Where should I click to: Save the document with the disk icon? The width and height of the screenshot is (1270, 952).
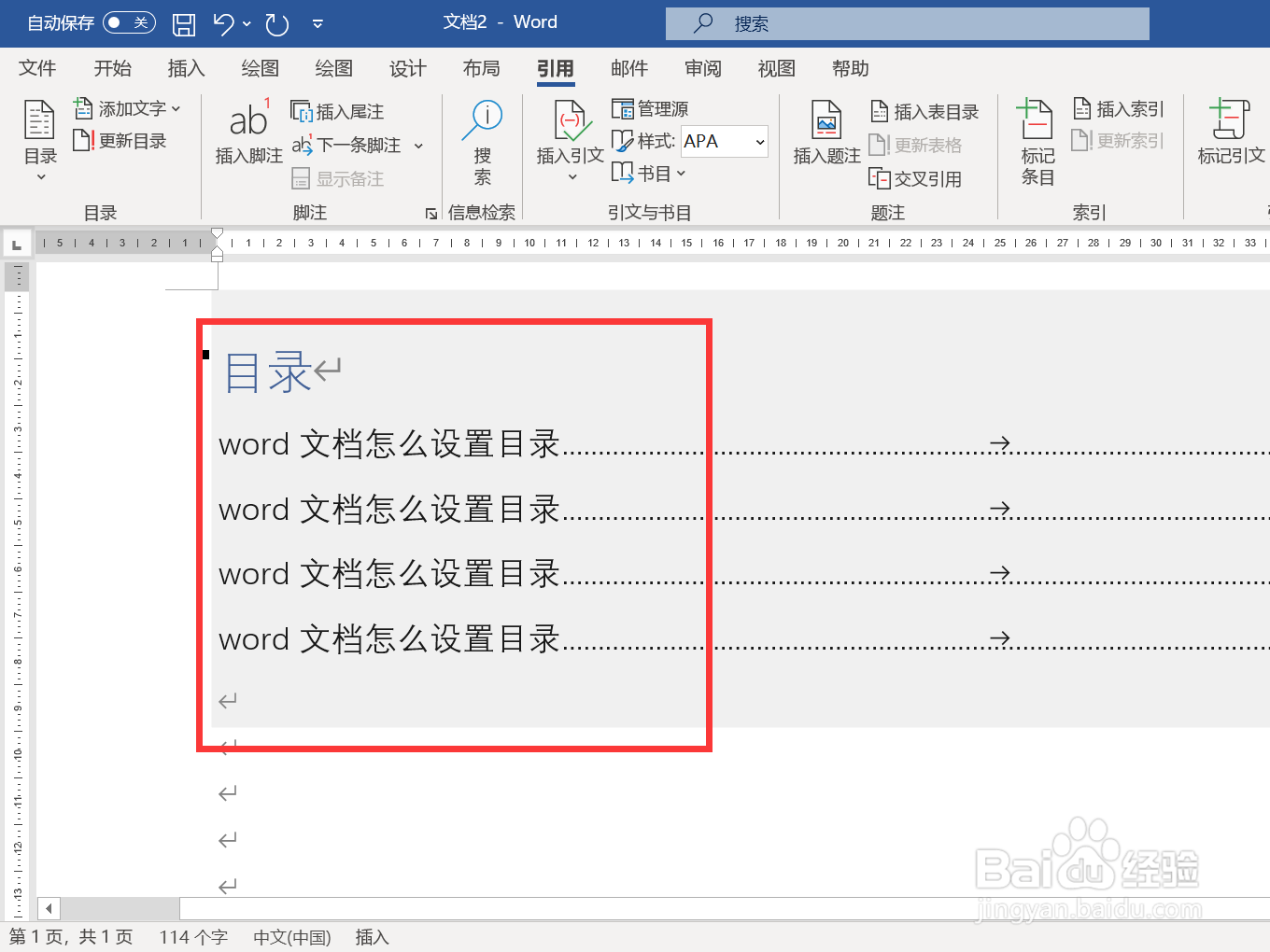183,22
